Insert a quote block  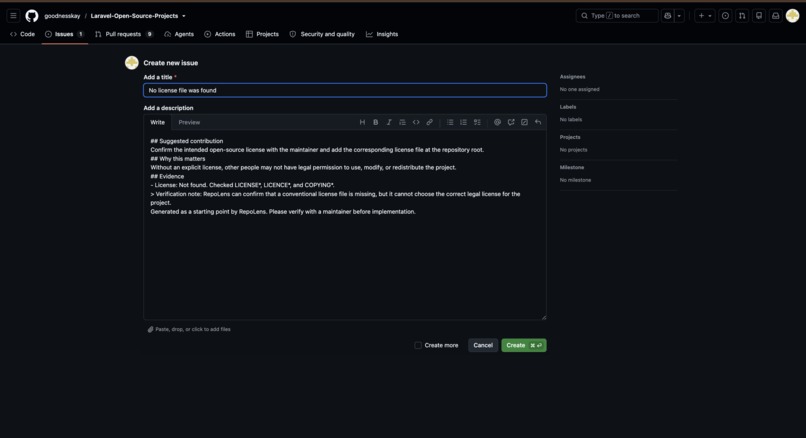point(402,122)
